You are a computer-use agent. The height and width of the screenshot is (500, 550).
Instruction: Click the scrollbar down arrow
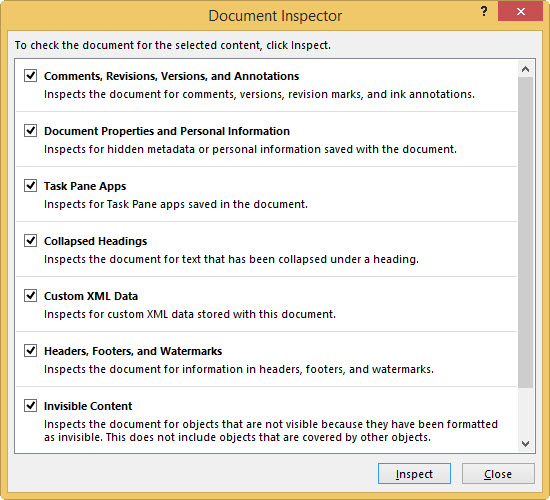(525, 444)
